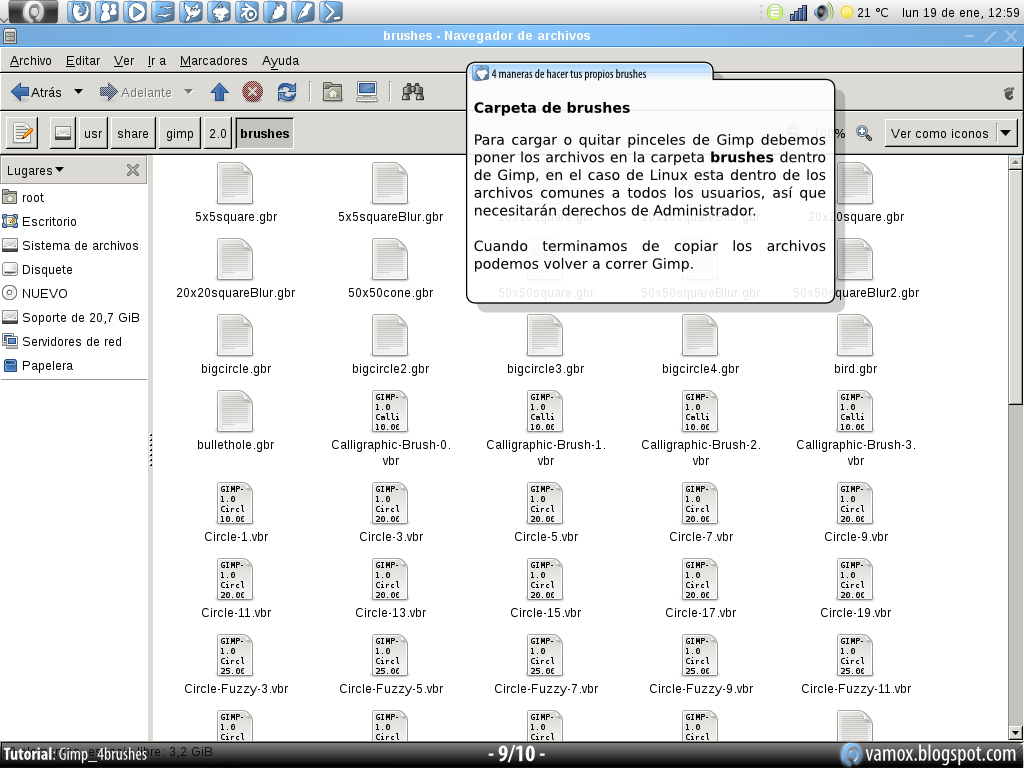Click the bigcircle4.gbr file name
The width and height of the screenshot is (1024, 770).
[x=700, y=368]
